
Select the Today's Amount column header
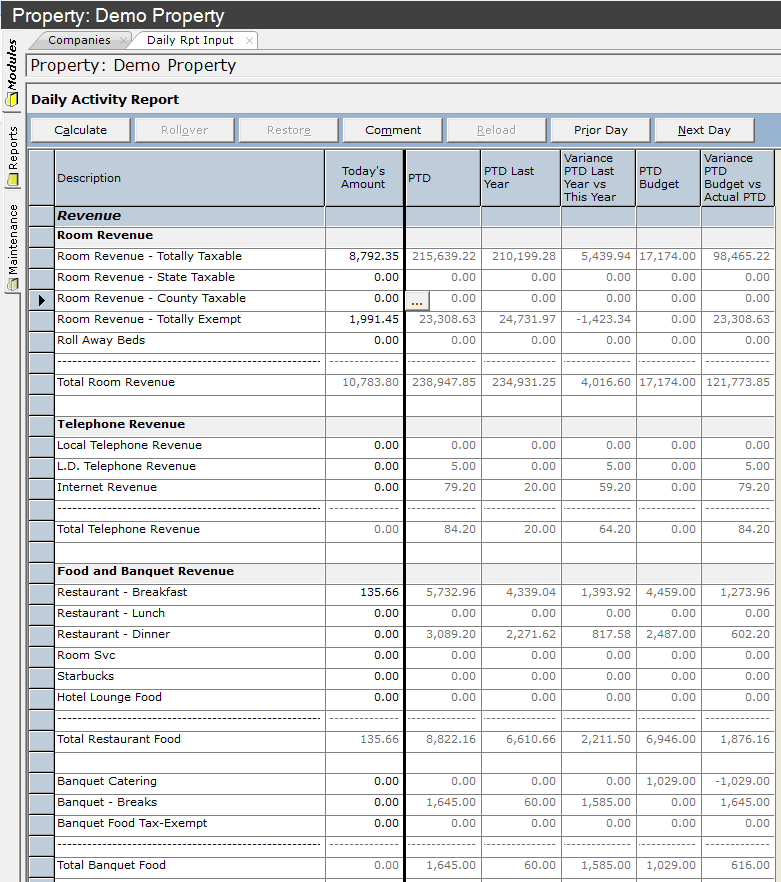pos(363,178)
